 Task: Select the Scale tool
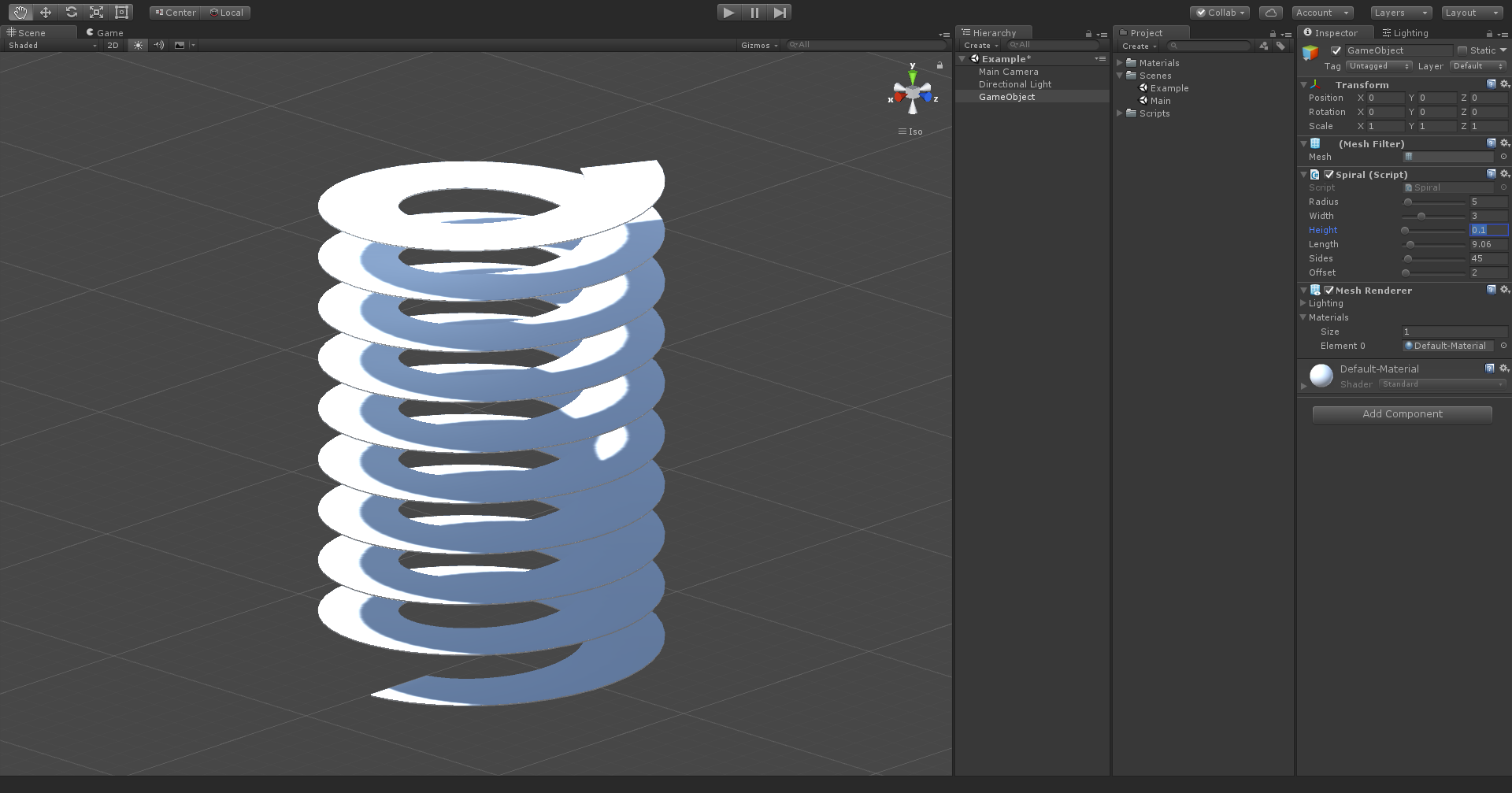(x=96, y=12)
